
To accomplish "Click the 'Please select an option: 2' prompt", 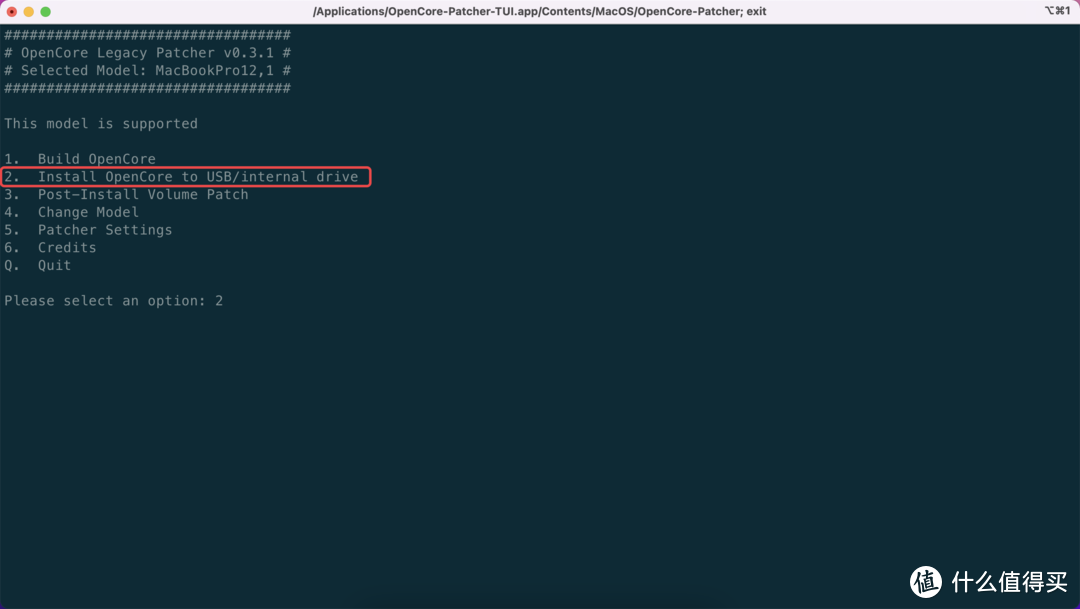I will 114,301.
